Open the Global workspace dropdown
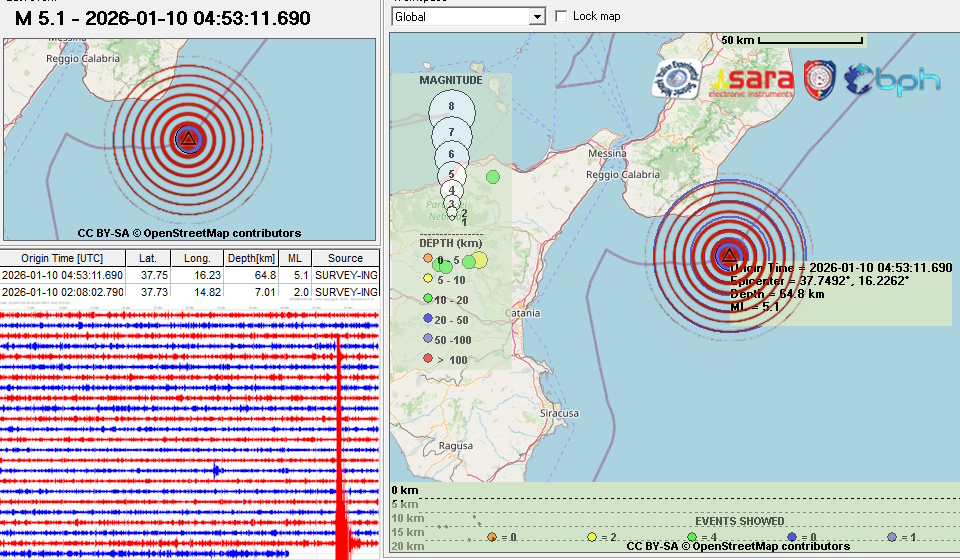960x560 pixels. pyautogui.click(x=537, y=17)
